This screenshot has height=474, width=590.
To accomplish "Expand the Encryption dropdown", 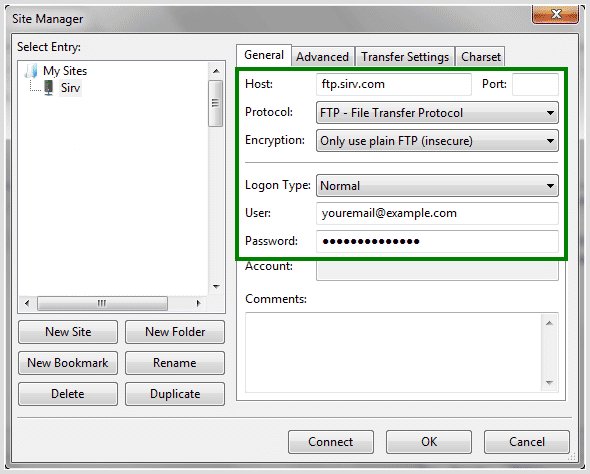I will pyautogui.click(x=437, y=141).
